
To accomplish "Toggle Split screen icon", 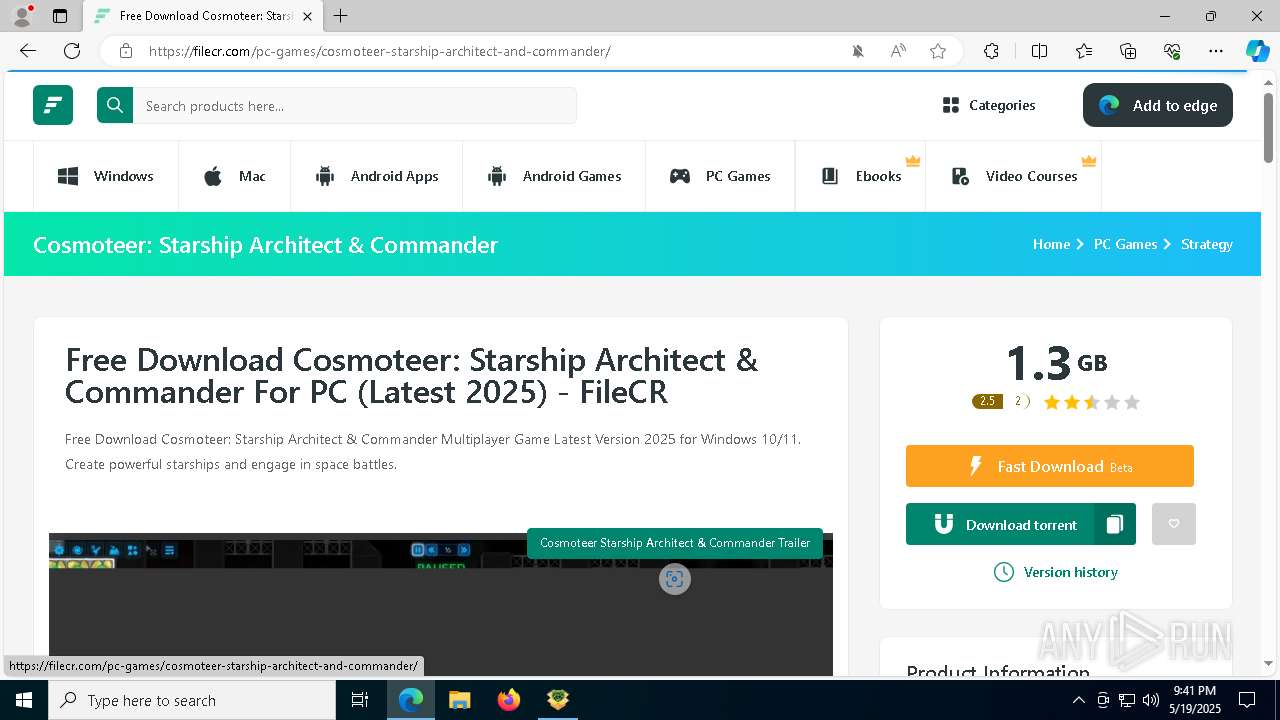I will [x=1039, y=51].
